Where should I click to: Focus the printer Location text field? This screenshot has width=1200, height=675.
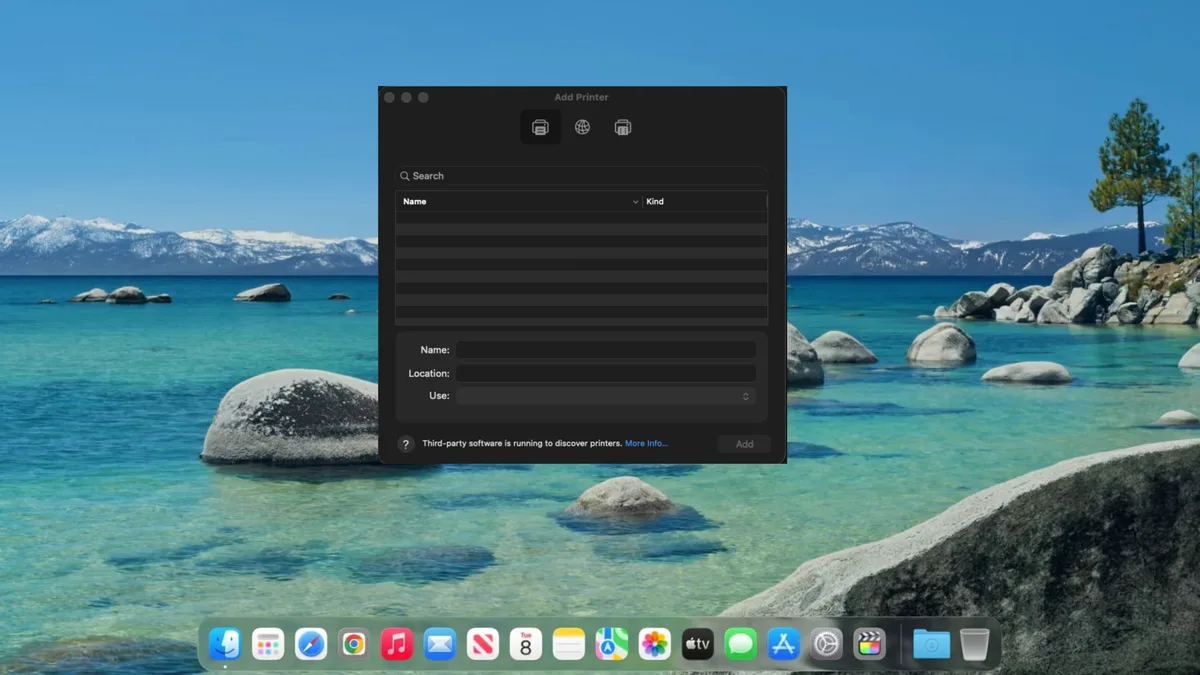606,373
